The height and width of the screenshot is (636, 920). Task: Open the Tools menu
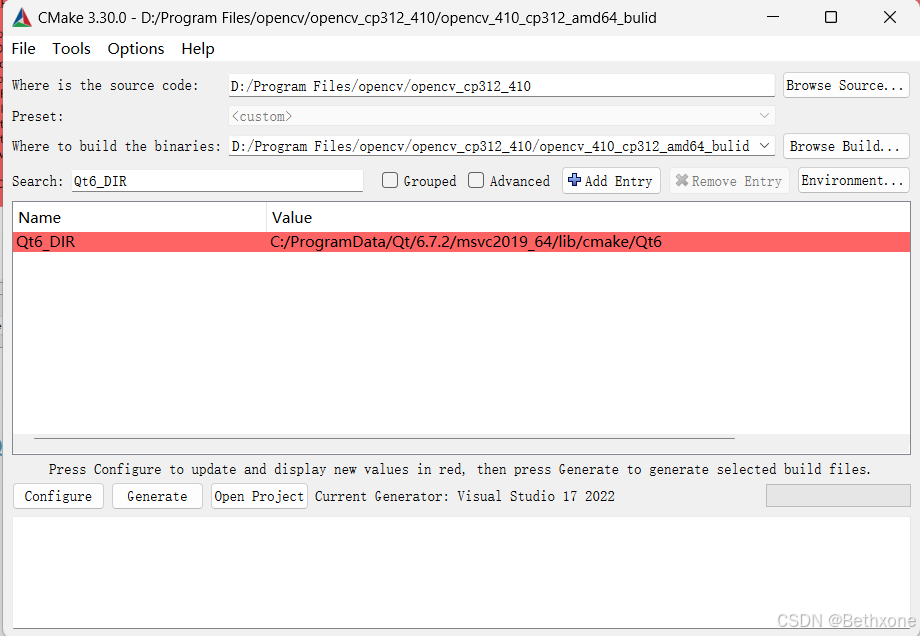click(x=72, y=49)
